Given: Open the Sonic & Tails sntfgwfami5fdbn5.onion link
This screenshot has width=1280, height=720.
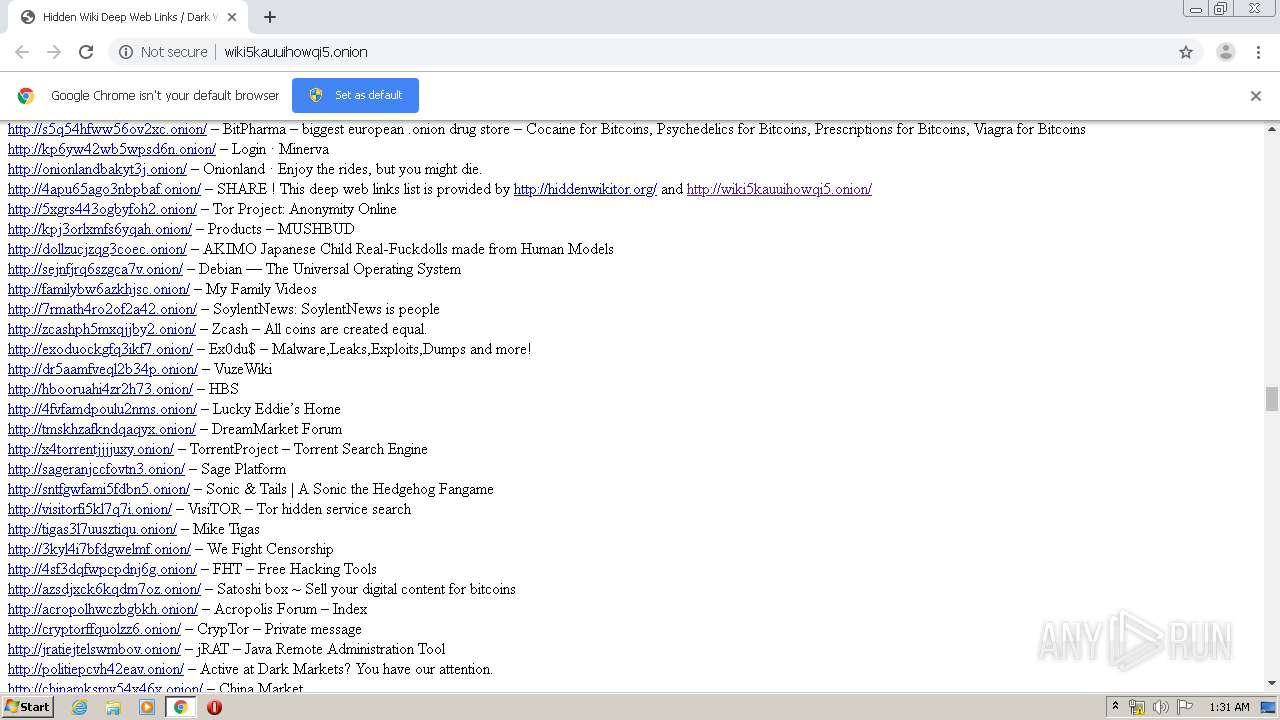Looking at the screenshot, I should click(99, 489).
